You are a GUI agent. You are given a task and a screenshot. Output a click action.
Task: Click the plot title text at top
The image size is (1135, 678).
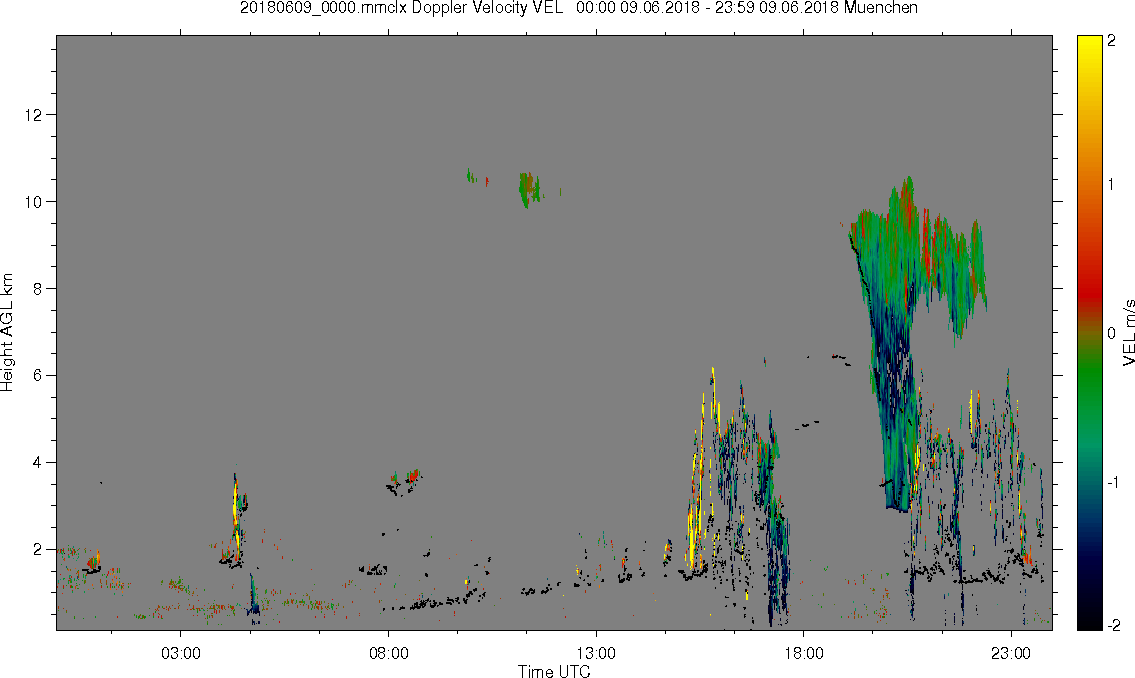click(x=579, y=8)
